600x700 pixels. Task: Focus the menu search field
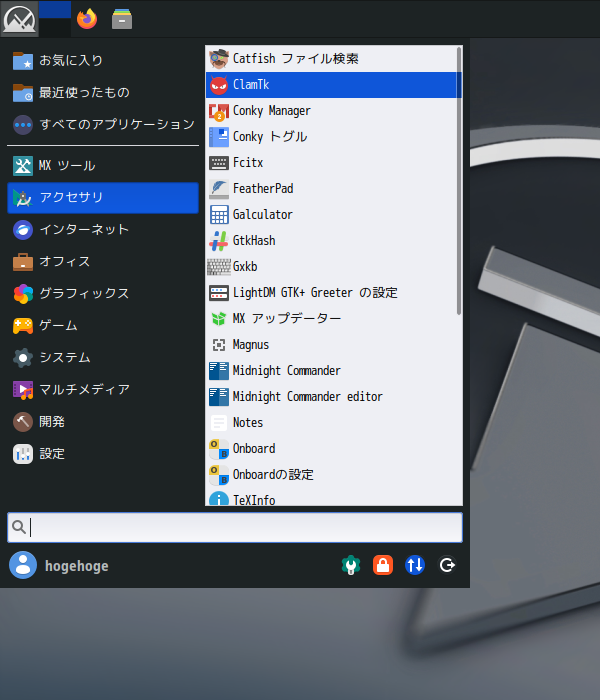[x=235, y=527]
